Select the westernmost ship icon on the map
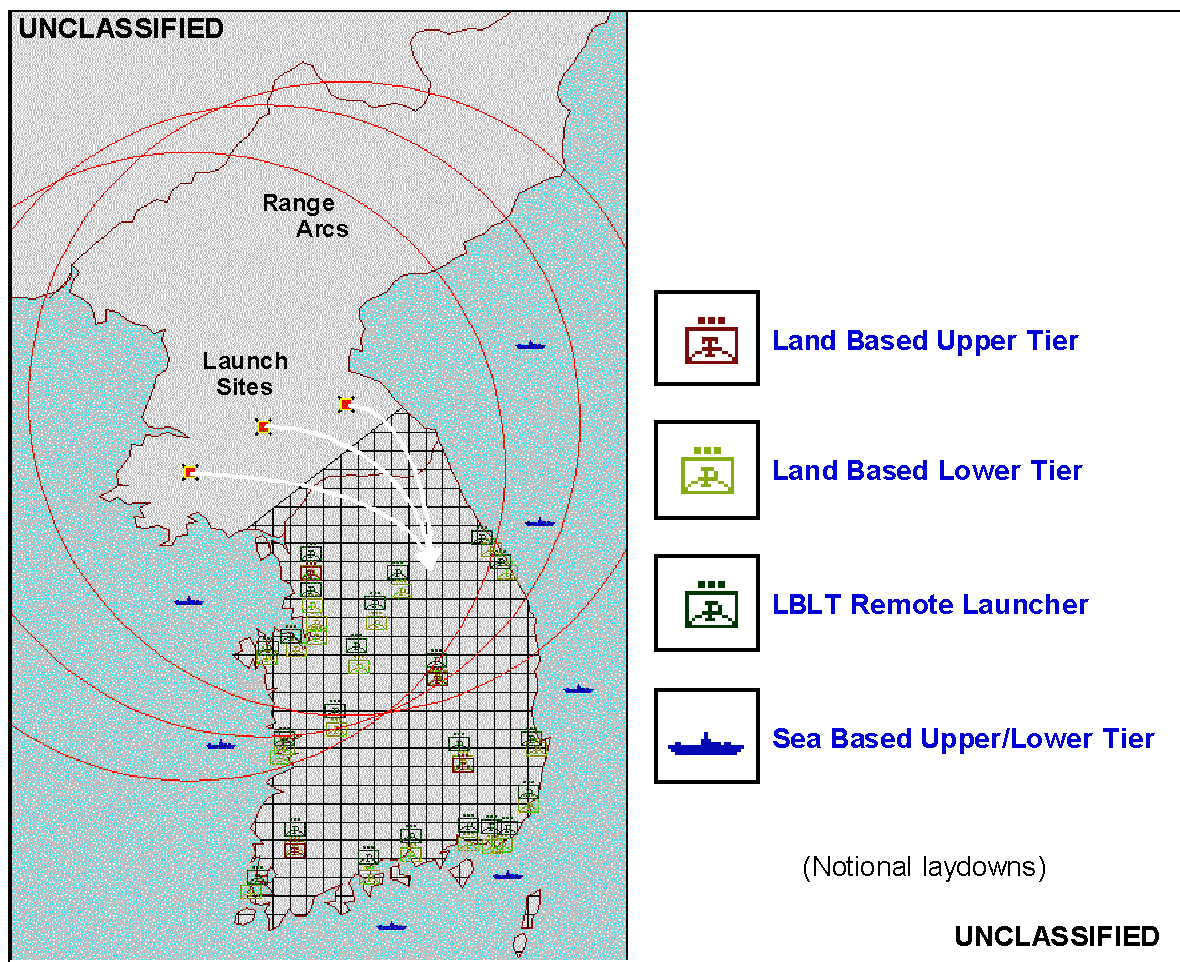This screenshot has width=1180, height=962. point(189,601)
